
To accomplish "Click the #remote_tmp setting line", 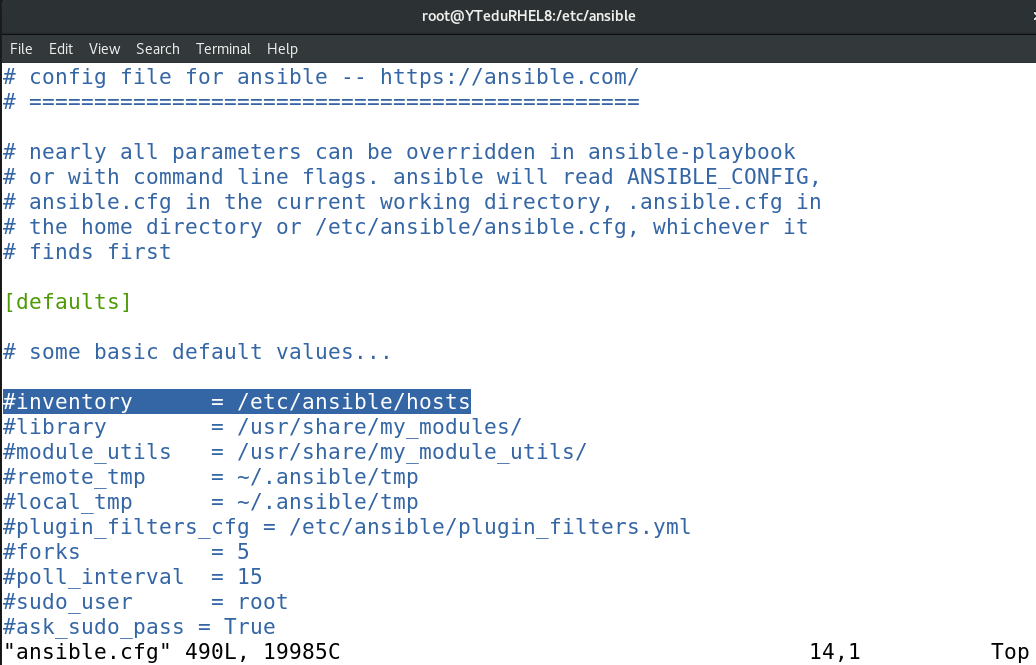I will point(211,477).
